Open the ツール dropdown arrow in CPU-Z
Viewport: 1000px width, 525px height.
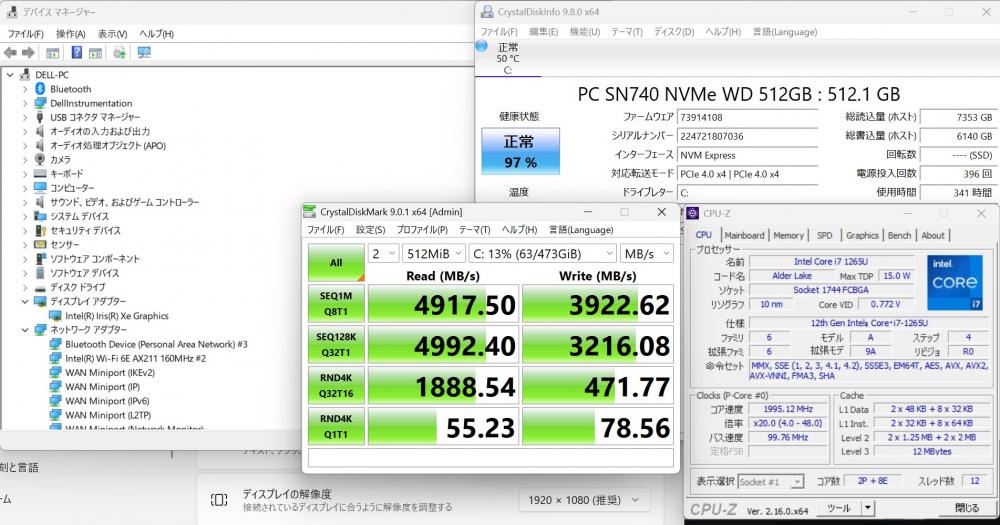[867, 508]
